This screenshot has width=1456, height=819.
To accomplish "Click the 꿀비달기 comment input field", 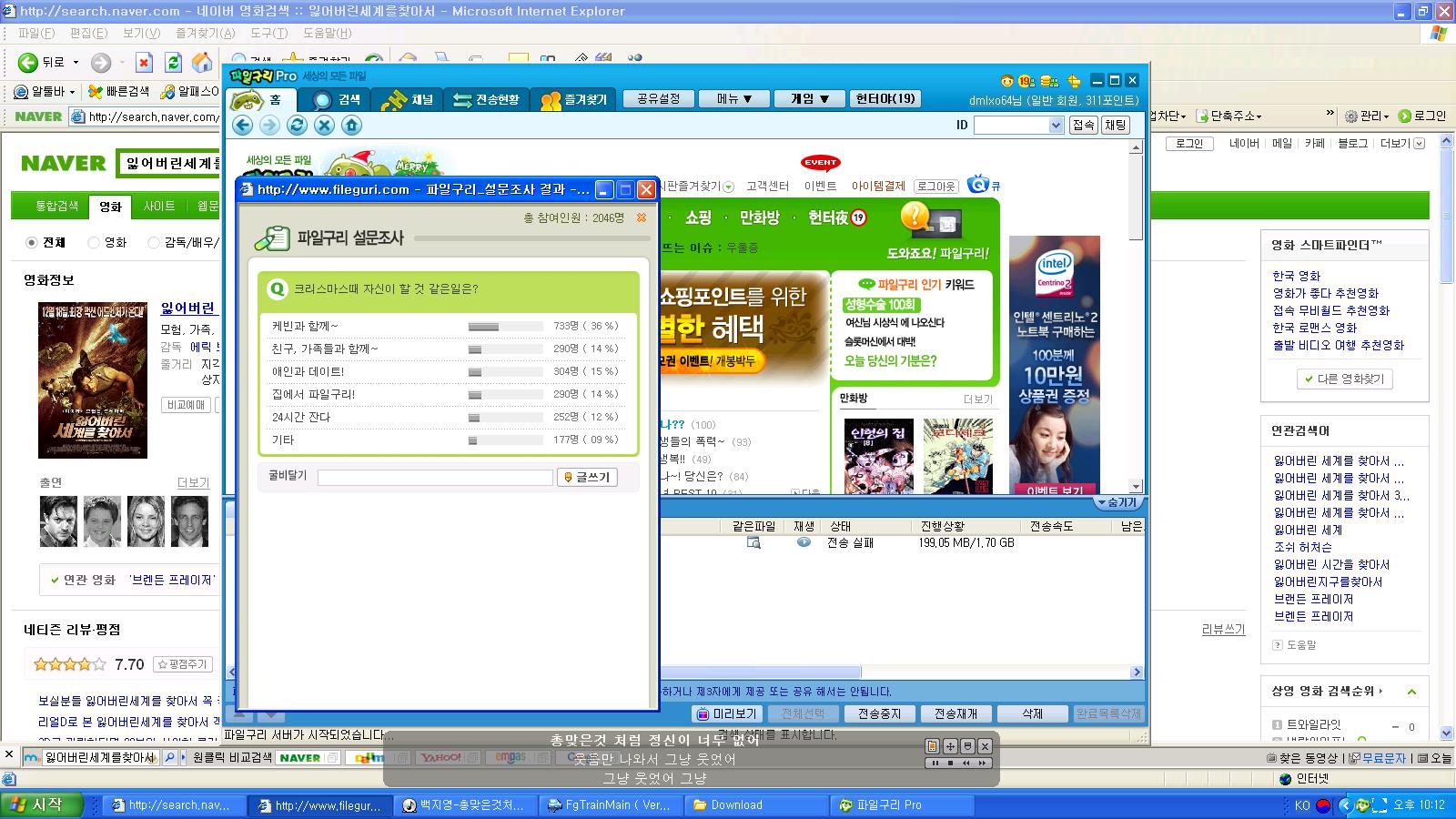I will tap(435, 477).
